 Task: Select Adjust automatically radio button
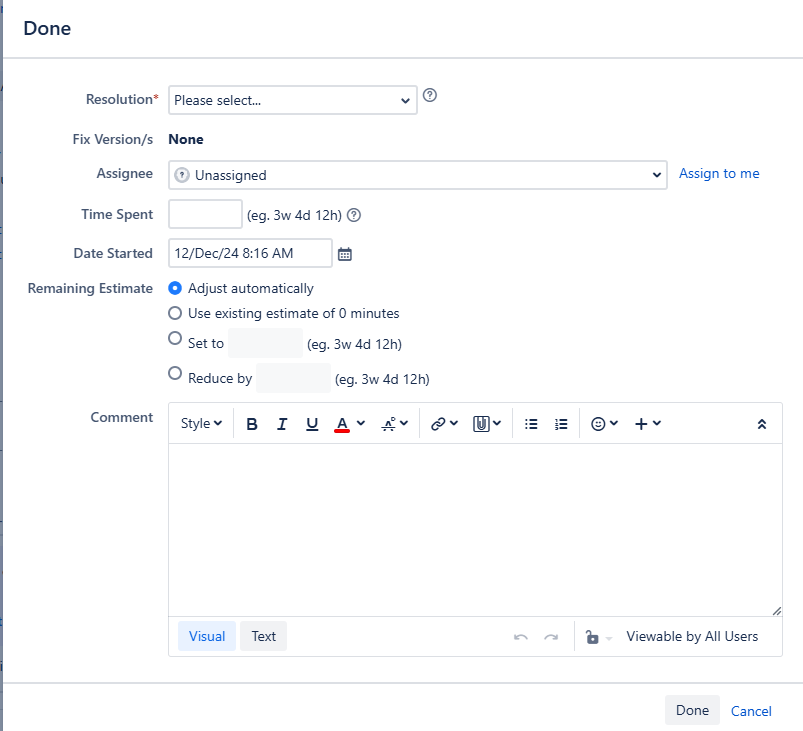pyautogui.click(x=175, y=288)
